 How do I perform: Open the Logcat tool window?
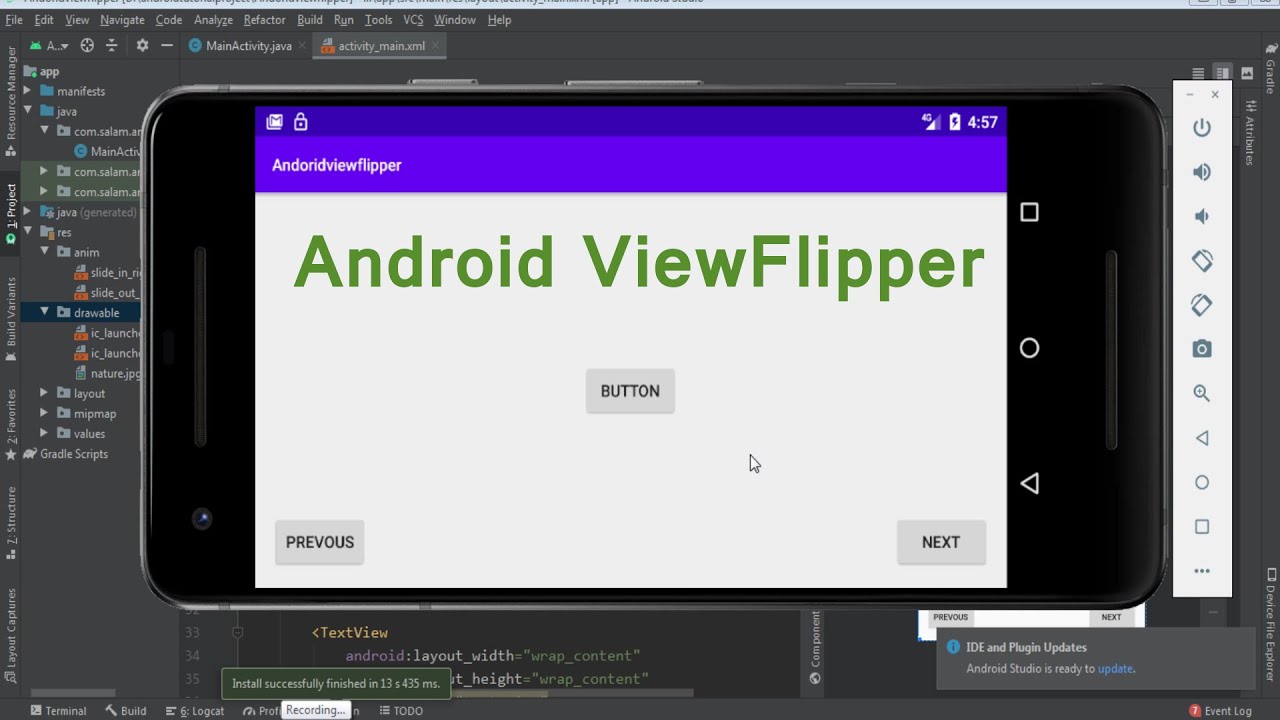coord(195,711)
